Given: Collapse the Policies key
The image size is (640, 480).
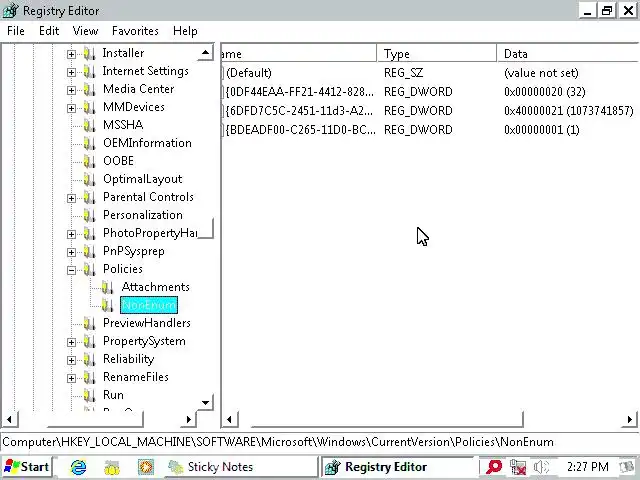Looking at the screenshot, I should 71,270.
